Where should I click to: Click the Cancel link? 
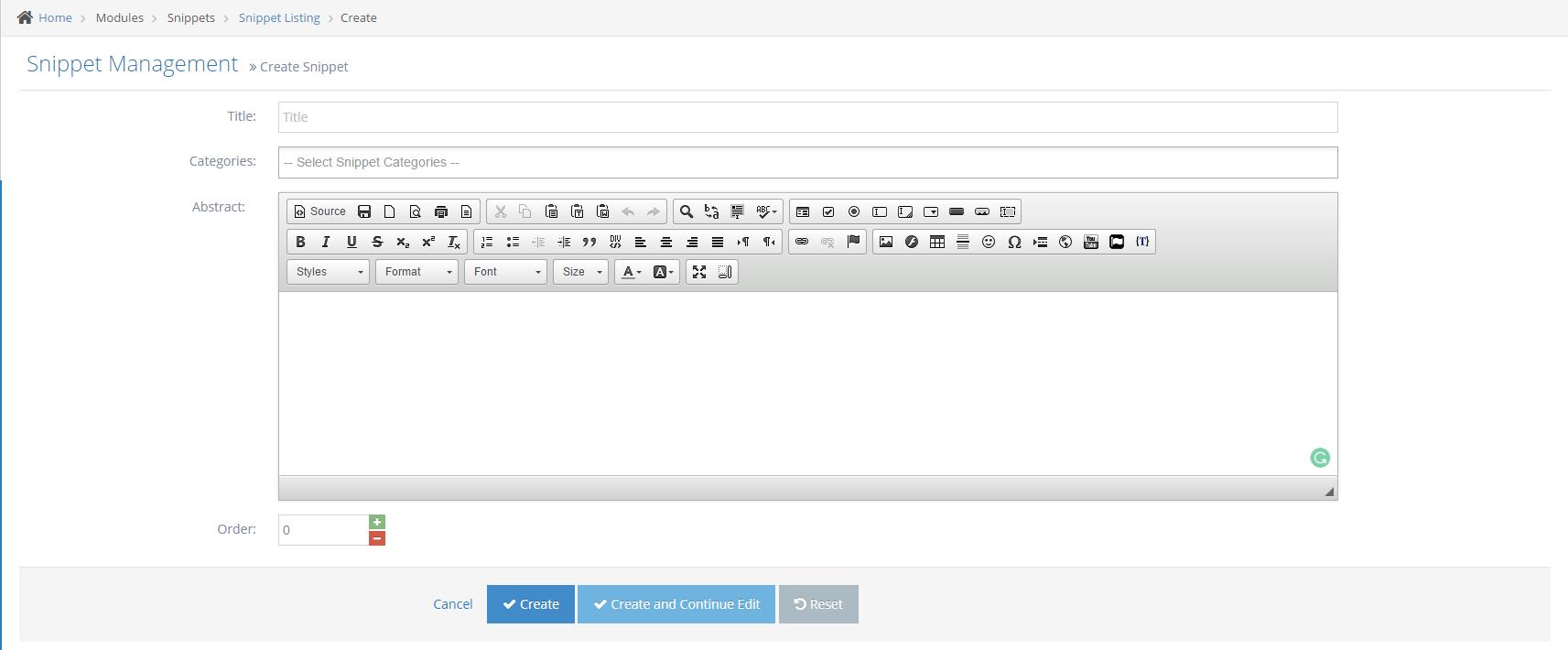[x=453, y=604]
